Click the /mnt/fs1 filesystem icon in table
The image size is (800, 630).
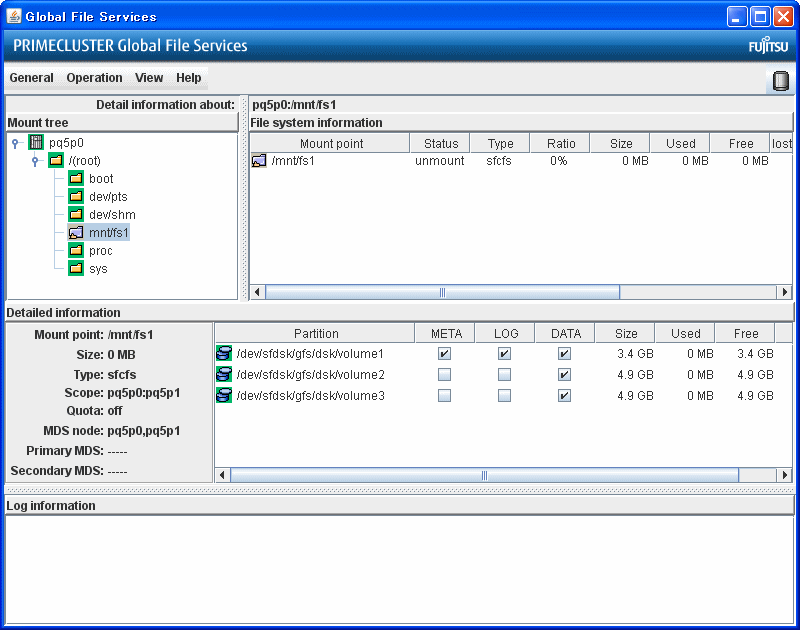[259, 161]
